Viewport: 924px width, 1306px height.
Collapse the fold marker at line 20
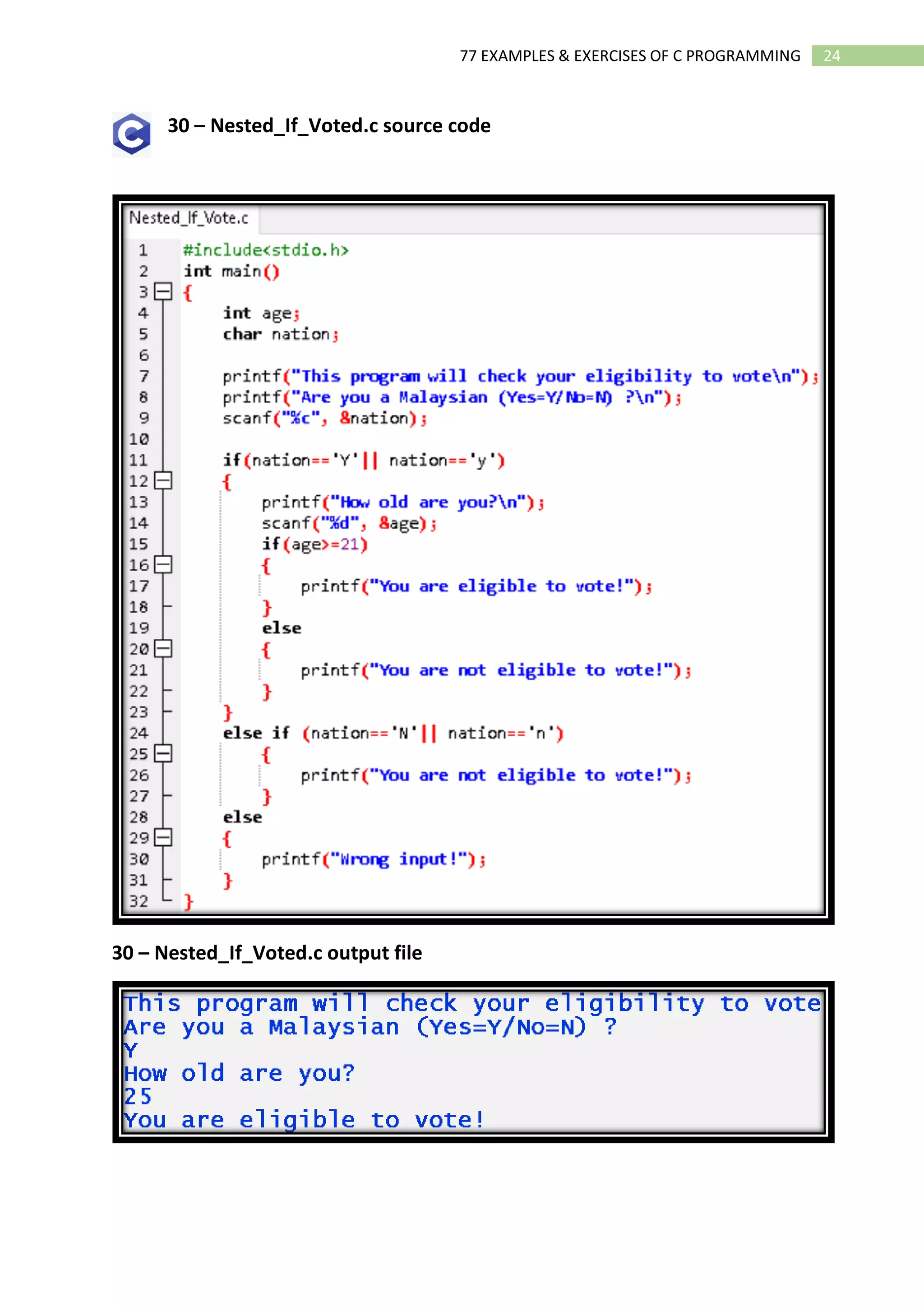coord(163,648)
